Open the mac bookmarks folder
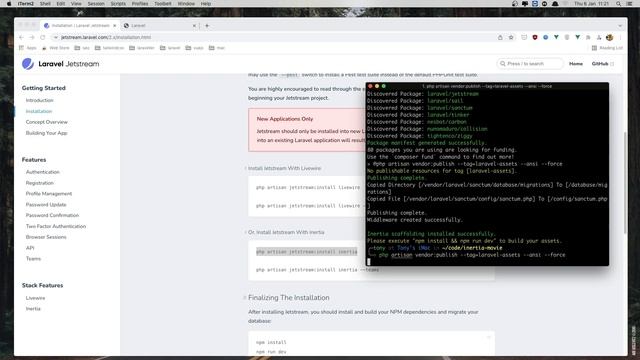The image size is (640, 360). coord(217,48)
